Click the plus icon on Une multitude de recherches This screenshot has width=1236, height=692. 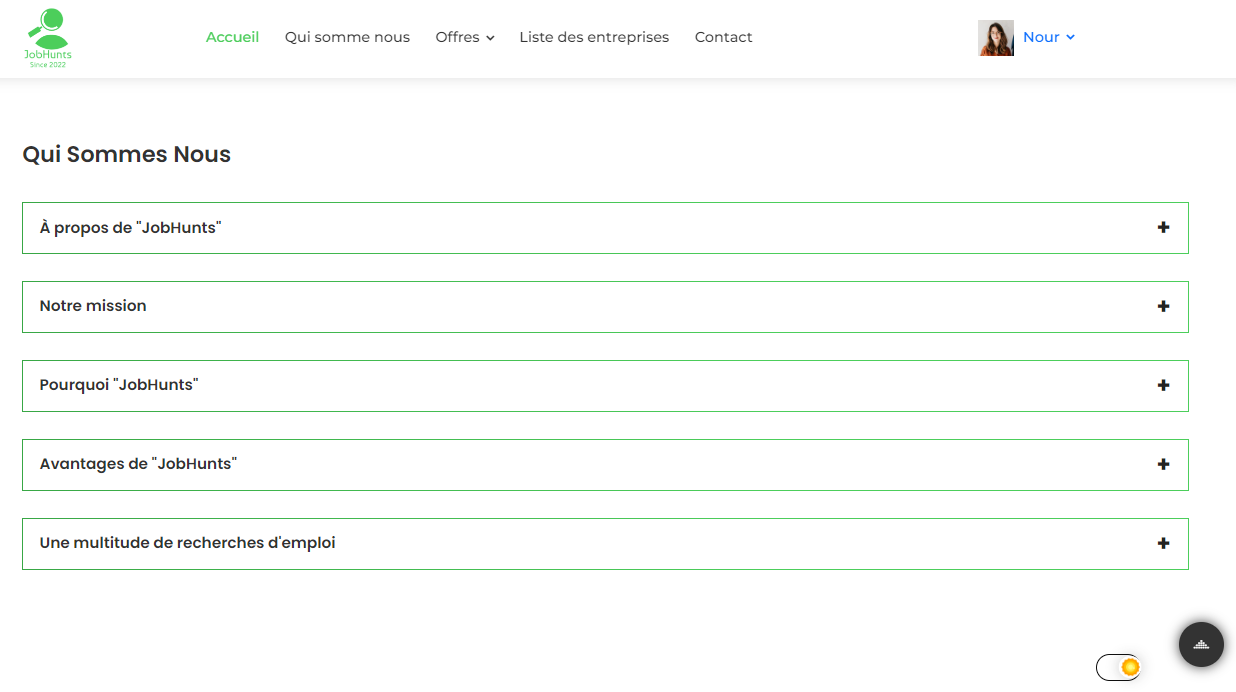pyautogui.click(x=1163, y=544)
